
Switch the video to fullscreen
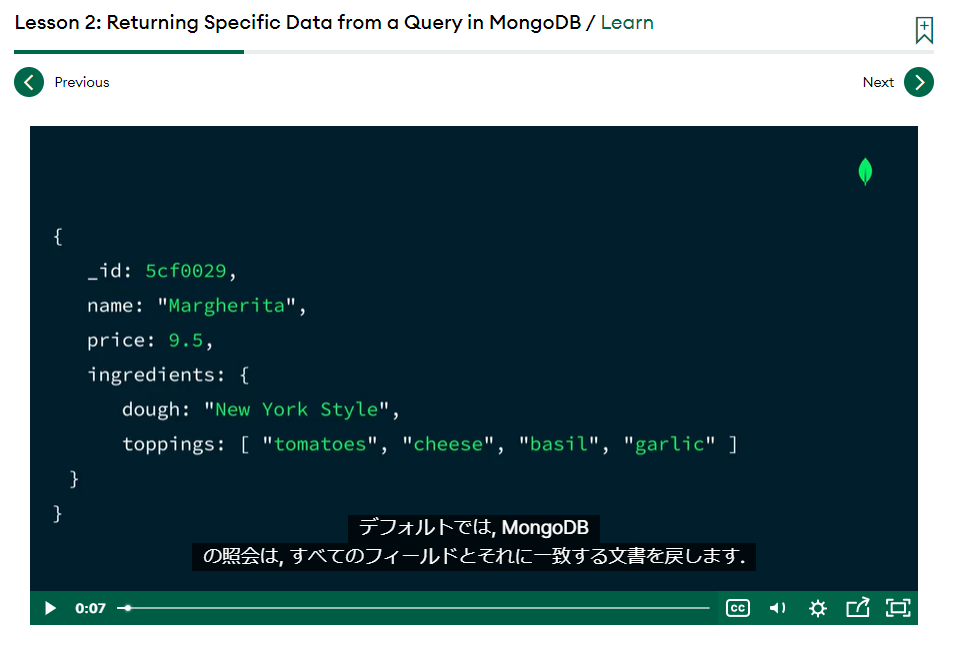[x=898, y=608]
